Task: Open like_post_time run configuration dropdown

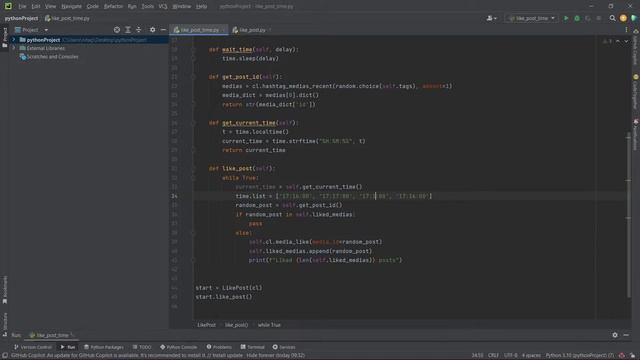Action: point(532,18)
